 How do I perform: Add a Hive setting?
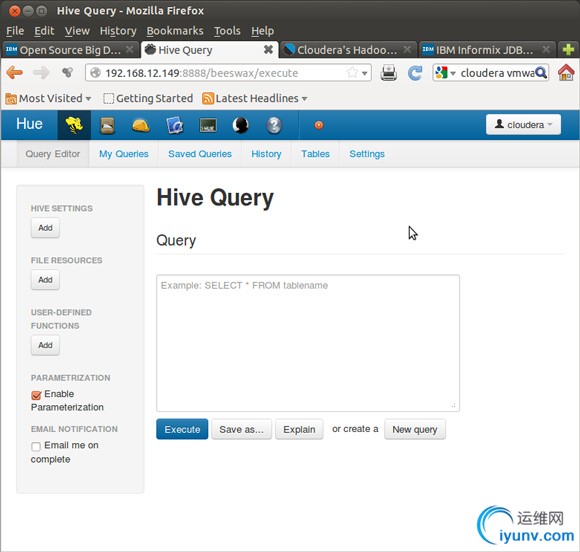(x=45, y=228)
